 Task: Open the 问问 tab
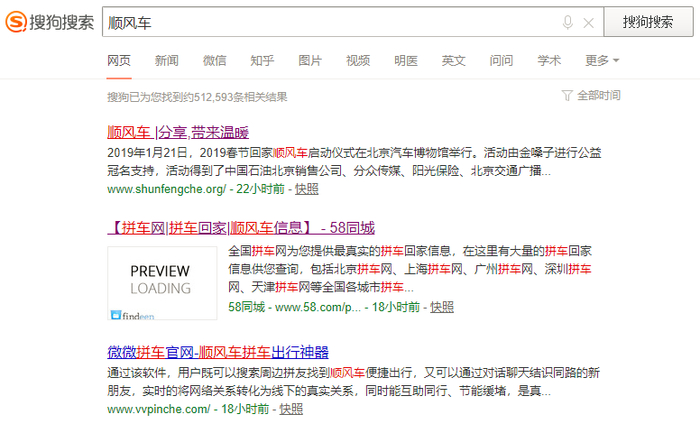tap(501, 60)
